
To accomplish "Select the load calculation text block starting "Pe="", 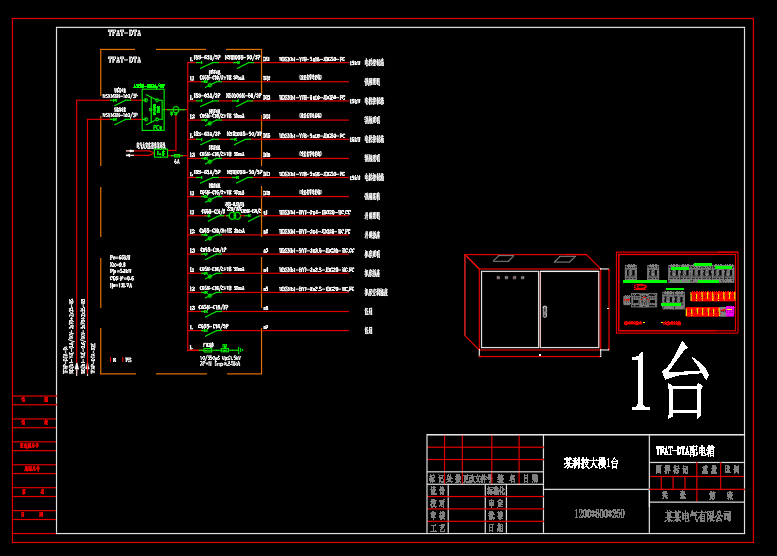I will 121,272.
